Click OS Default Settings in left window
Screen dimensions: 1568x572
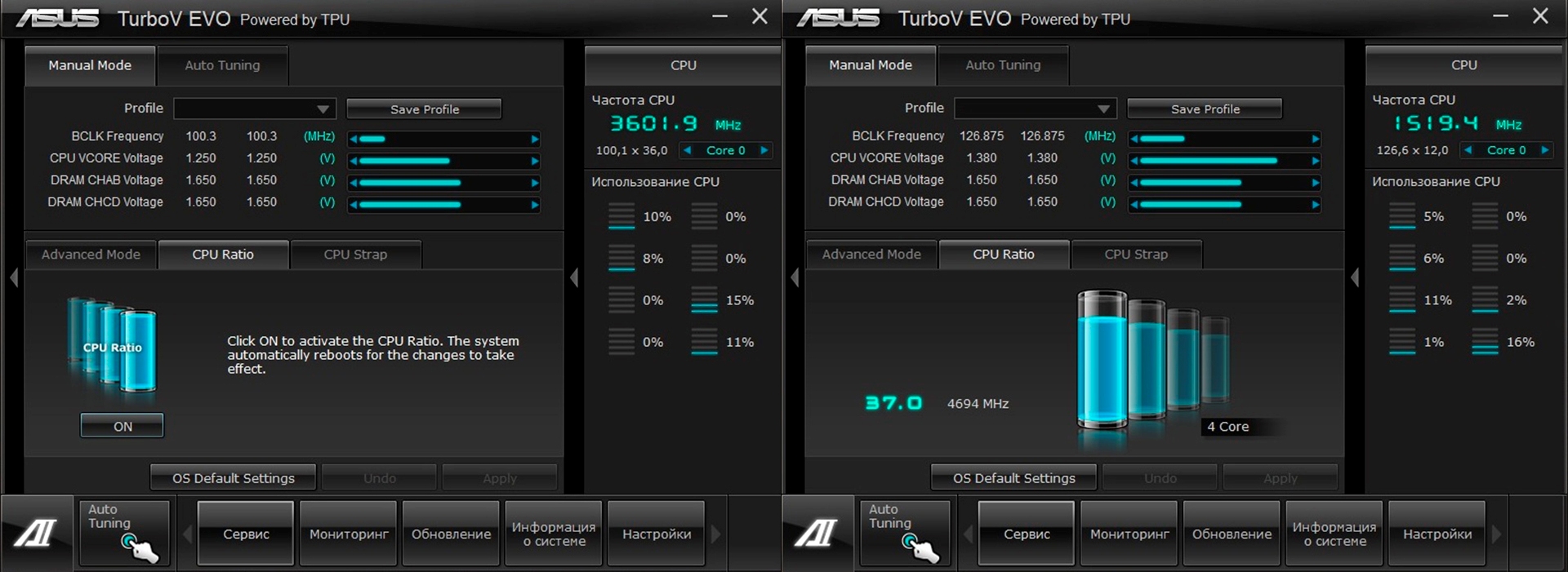click(x=234, y=478)
